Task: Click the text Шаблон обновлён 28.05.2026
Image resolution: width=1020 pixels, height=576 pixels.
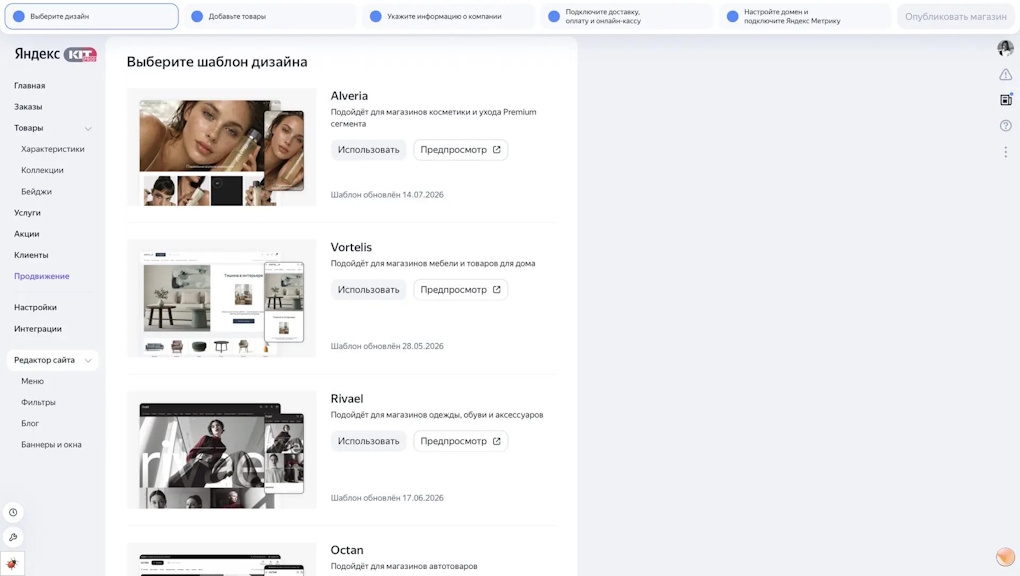Action: (387, 346)
